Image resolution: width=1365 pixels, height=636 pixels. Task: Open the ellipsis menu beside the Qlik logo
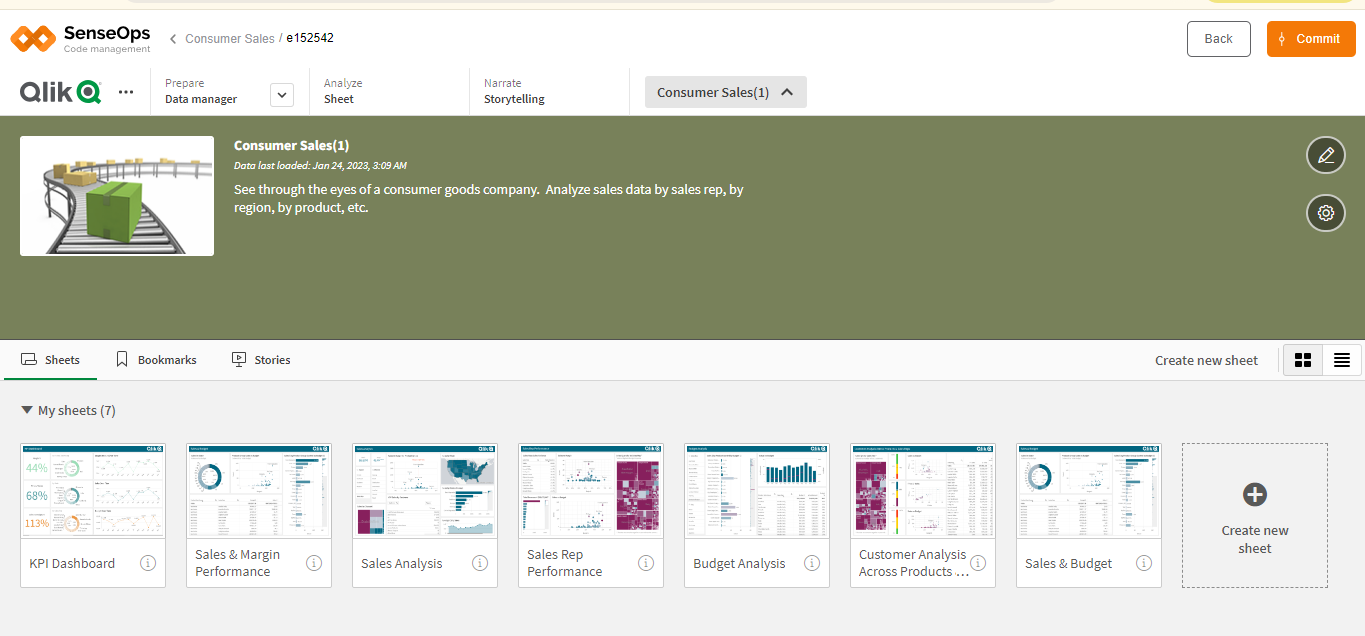126,91
